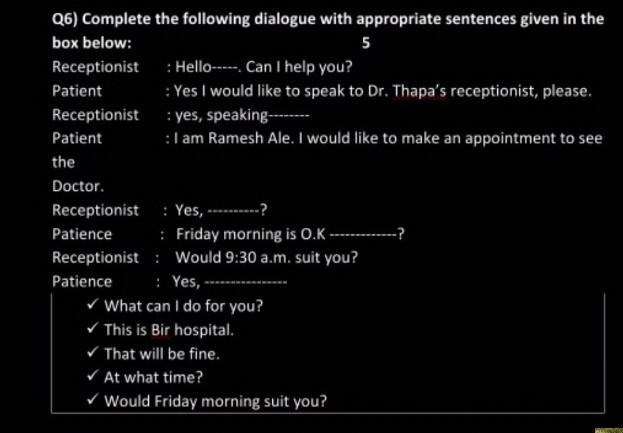Click the checkmark before 'Would Friday morning suit you?'

(92, 400)
